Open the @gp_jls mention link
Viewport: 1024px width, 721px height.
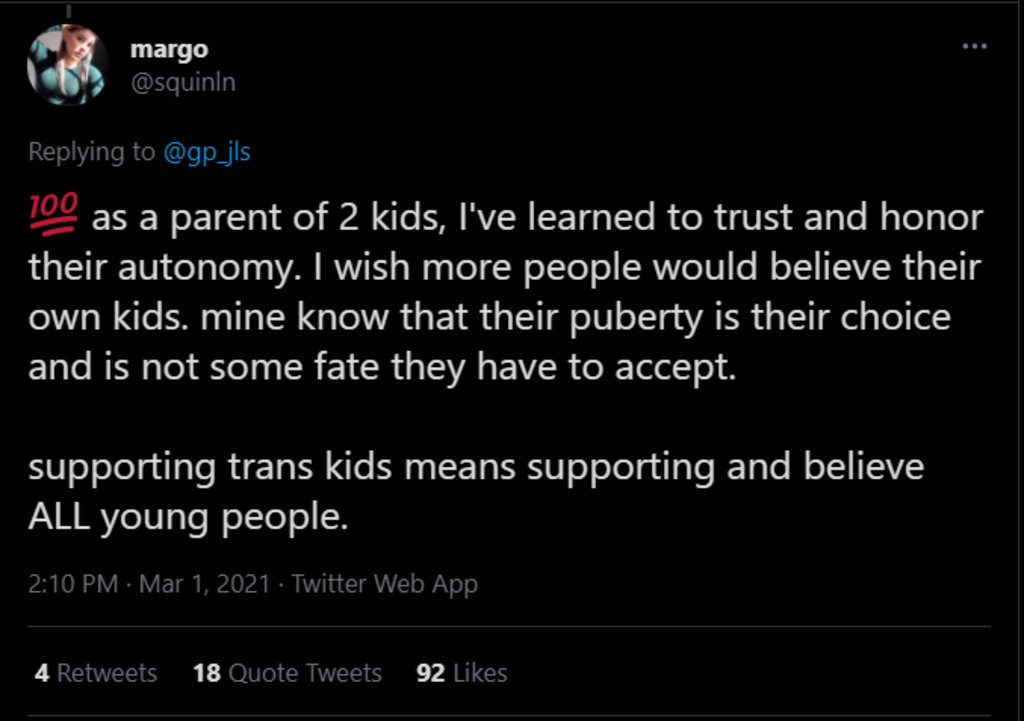coord(206,152)
